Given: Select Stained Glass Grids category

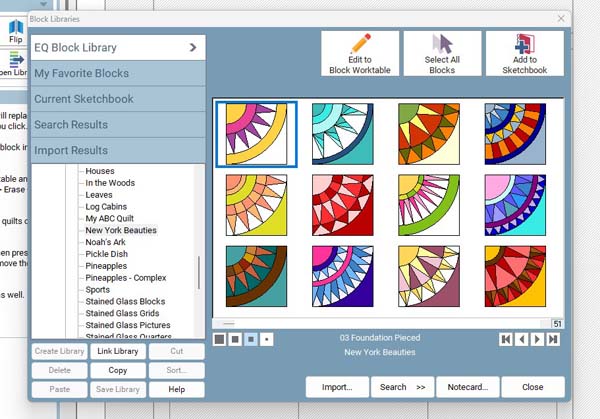Looking at the screenshot, I should click(x=122, y=313).
